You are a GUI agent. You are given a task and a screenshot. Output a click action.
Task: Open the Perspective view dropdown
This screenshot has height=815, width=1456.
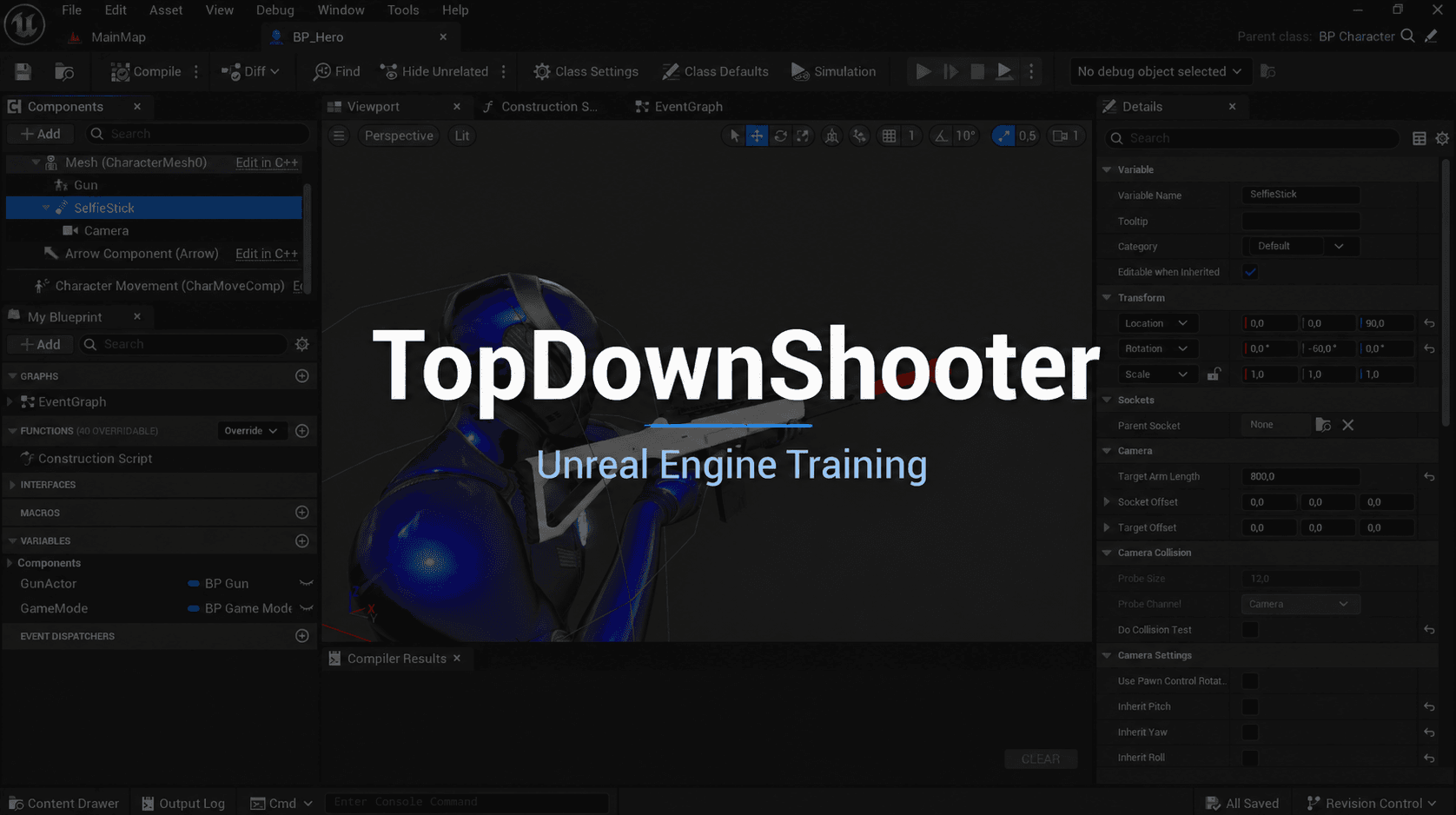click(399, 136)
